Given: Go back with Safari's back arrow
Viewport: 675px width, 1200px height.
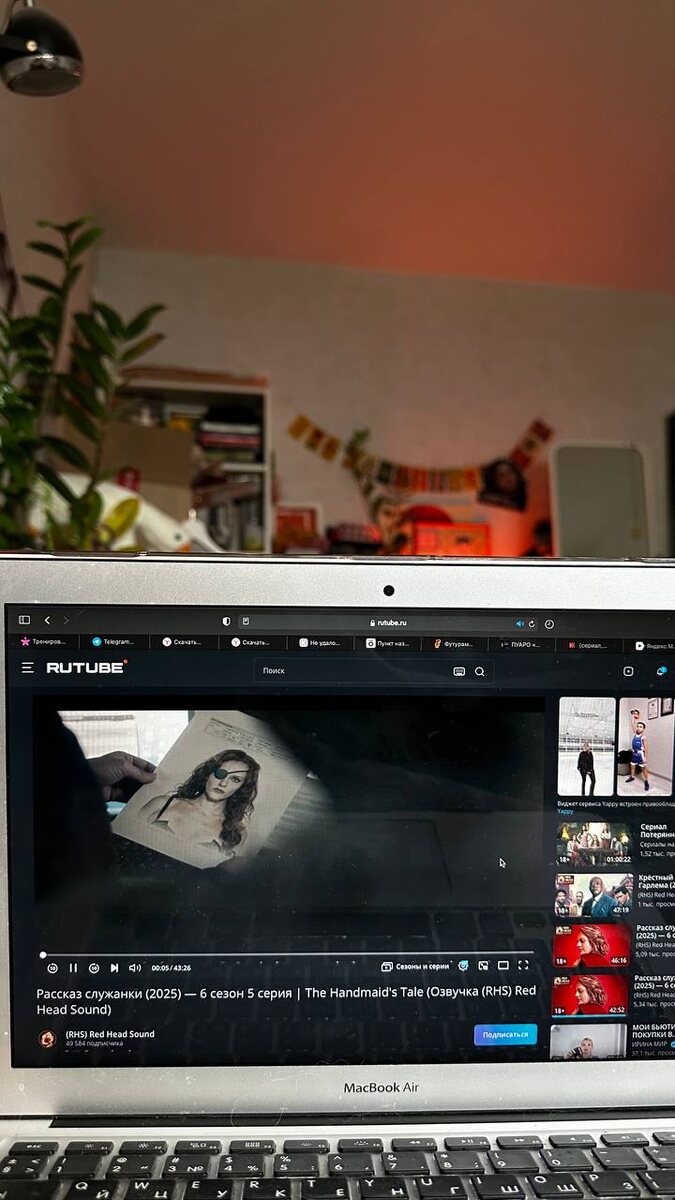Looking at the screenshot, I should tap(47, 620).
